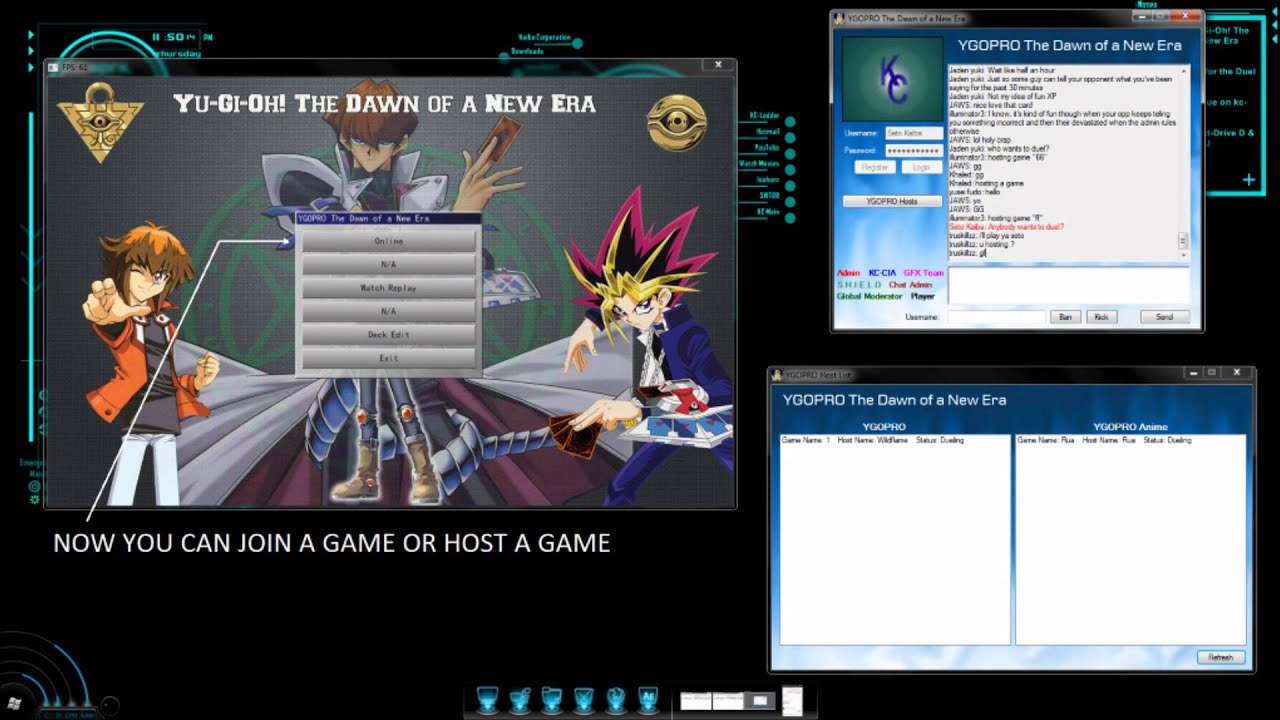1280x720 pixels.
Task: Click the YouTube shortcut dot
Action: [x=790, y=153]
